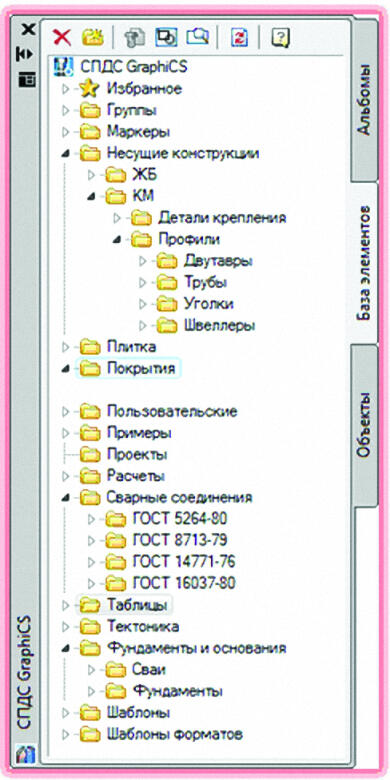
Task: Click the folder icon of Плитка
Action: (90, 347)
